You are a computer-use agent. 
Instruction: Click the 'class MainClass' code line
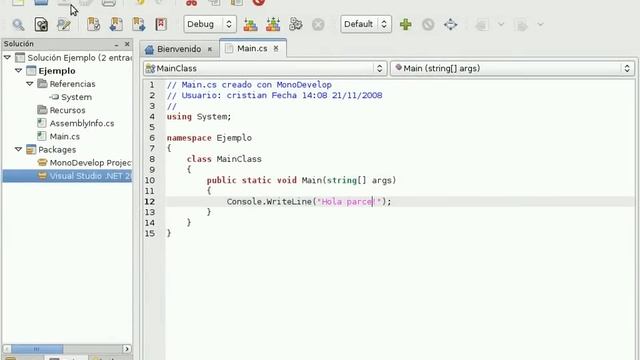(224, 159)
